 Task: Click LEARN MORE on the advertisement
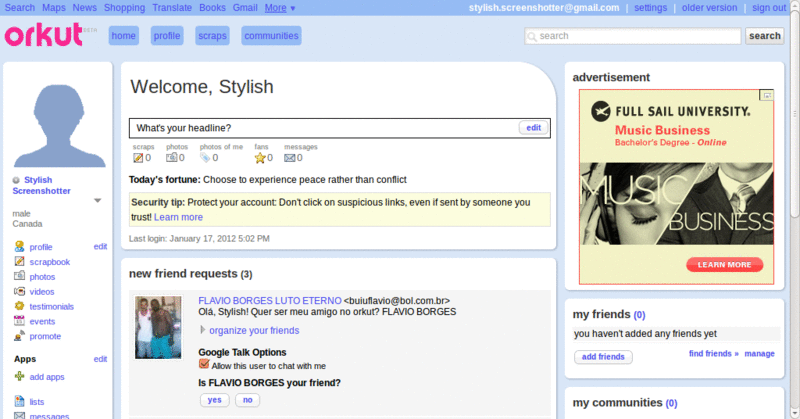coord(724,264)
